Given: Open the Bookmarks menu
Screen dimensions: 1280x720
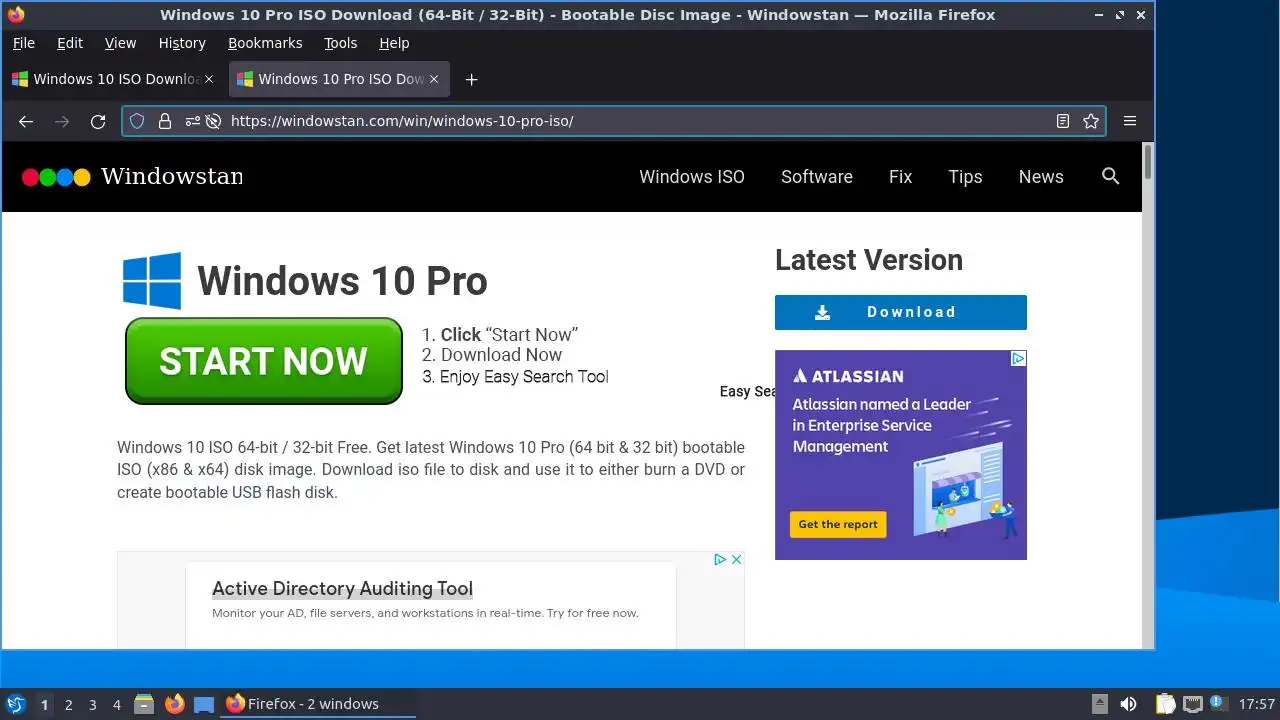Looking at the screenshot, I should [x=265, y=43].
